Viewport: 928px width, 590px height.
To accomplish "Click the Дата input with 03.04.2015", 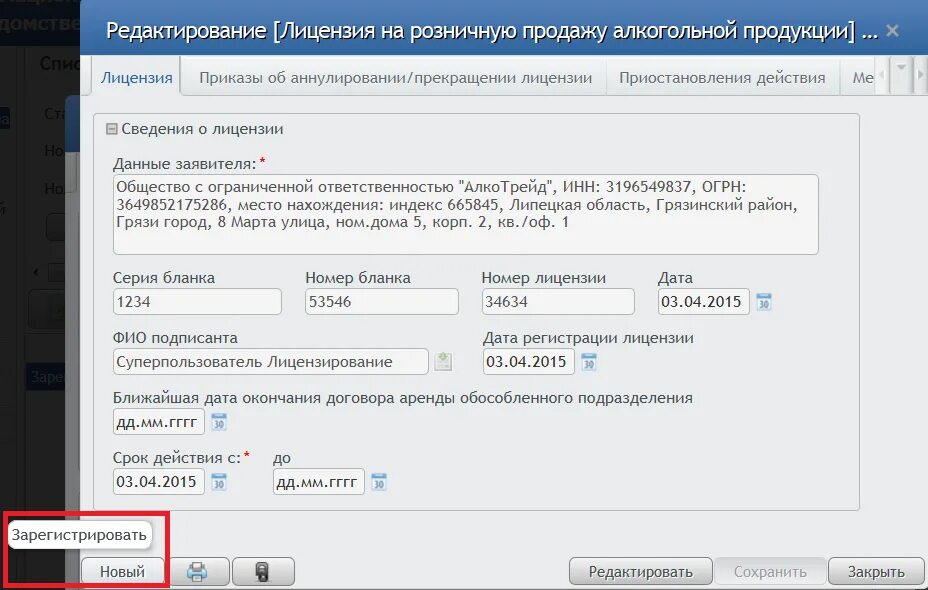I will [x=704, y=302].
